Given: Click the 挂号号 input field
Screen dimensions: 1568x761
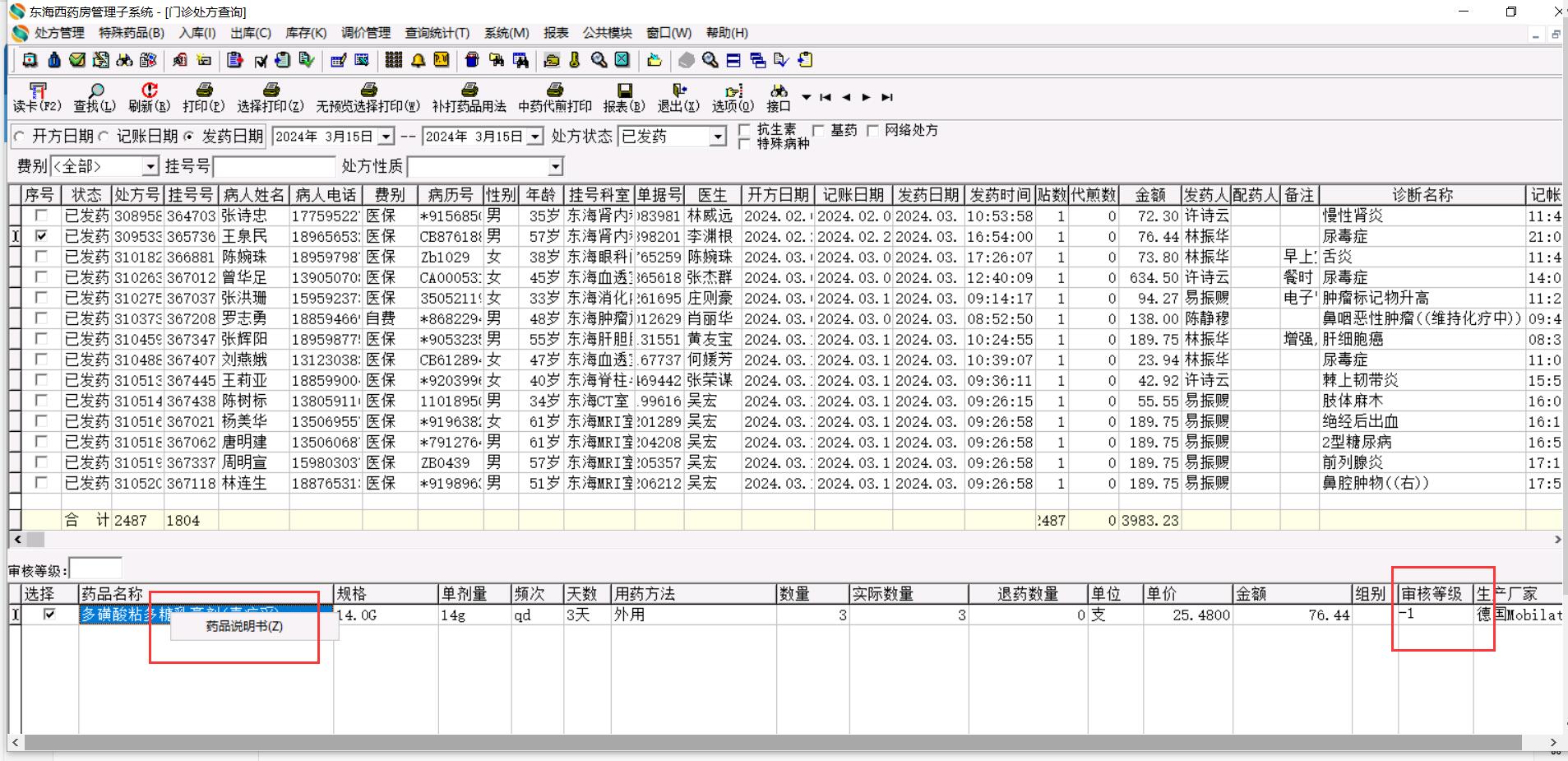Looking at the screenshot, I should coord(274,167).
